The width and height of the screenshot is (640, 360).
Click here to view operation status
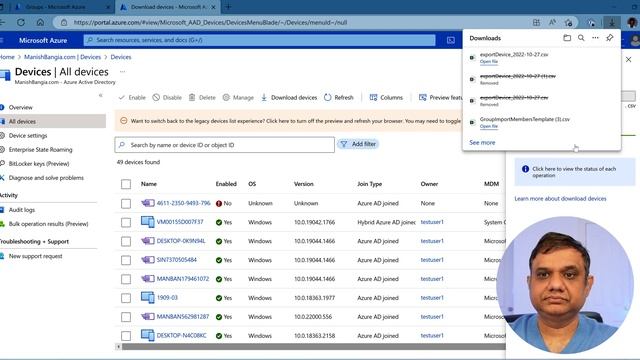click(x=574, y=172)
